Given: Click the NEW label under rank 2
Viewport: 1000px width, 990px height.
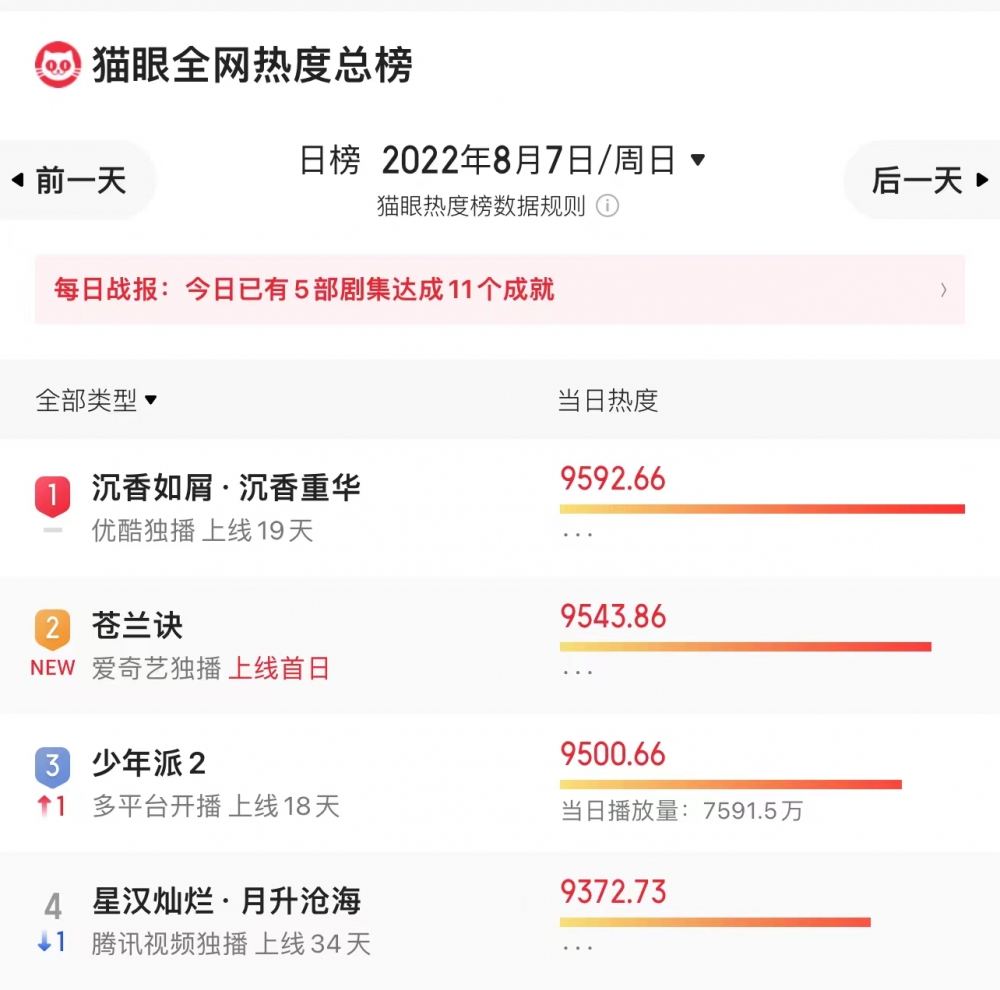Looking at the screenshot, I should pyautogui.click(x=53, y=668).
